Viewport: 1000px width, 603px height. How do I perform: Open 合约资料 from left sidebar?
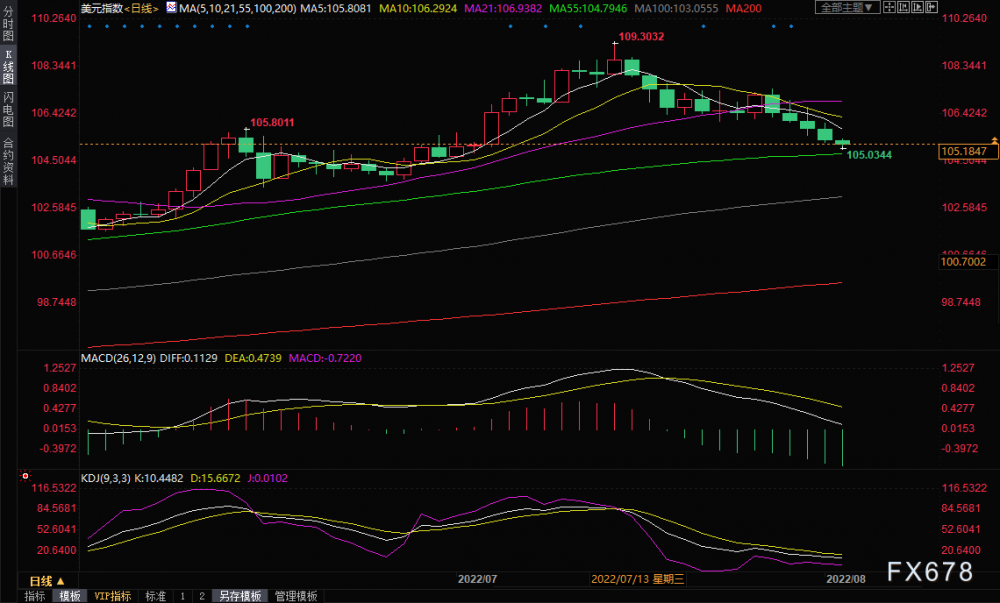8,161
